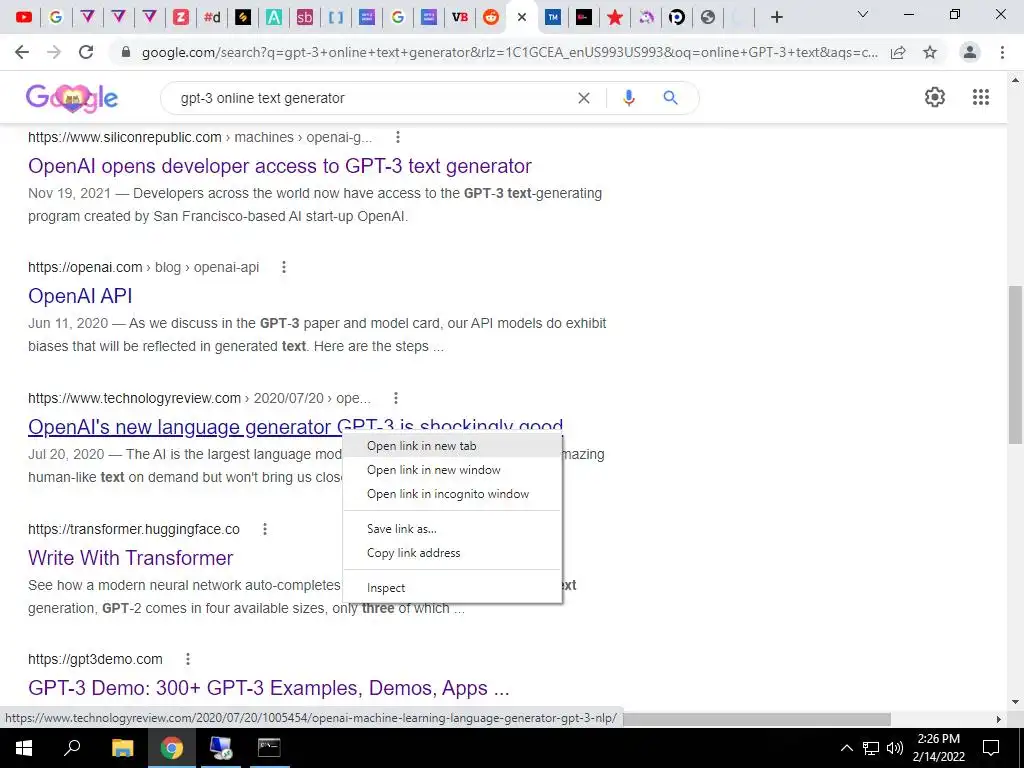Click https://www.siliconrepublic.com breadcrumb text
Screen dimensions: 1024x768
pos(125,137)
